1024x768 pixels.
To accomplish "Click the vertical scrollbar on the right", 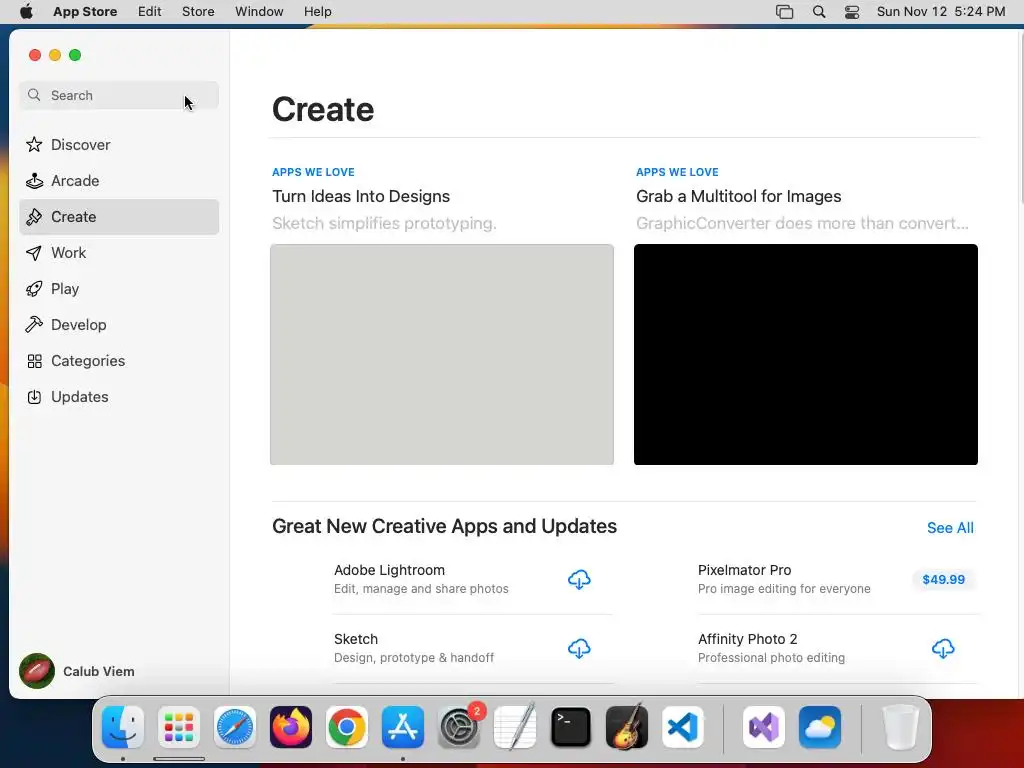I will click(1020, 119).
